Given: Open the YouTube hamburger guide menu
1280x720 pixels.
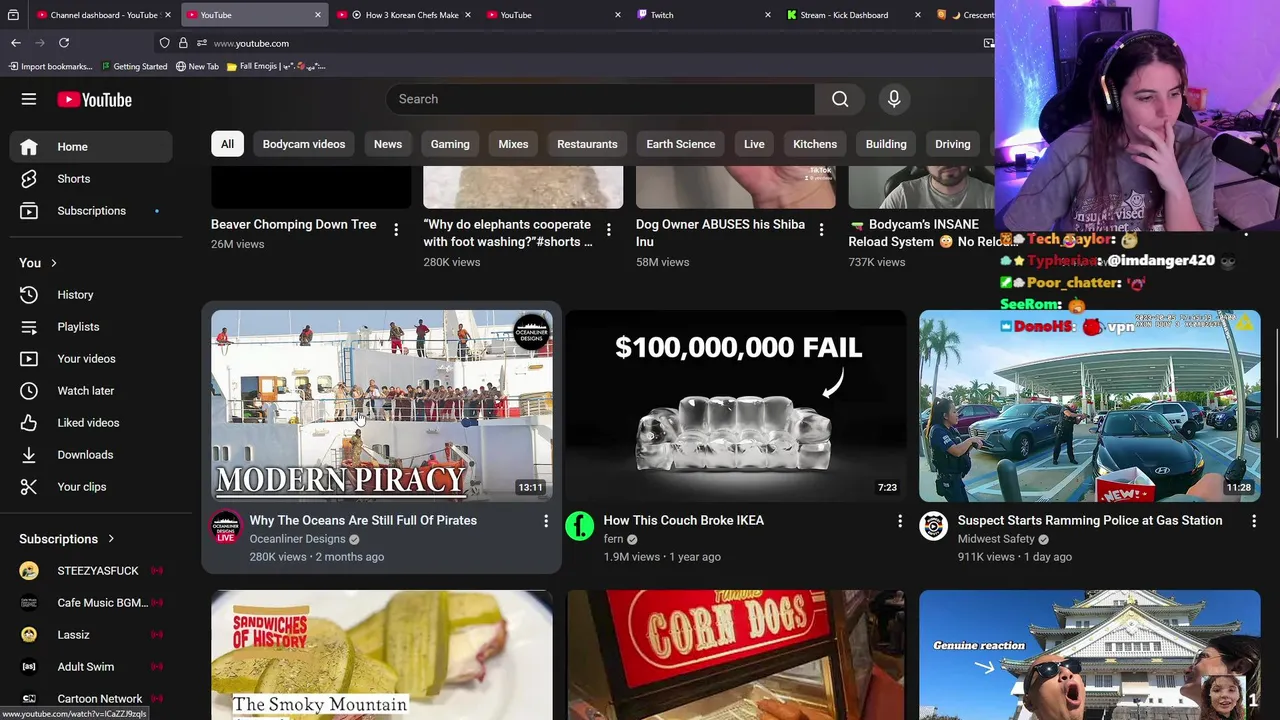Looking at the screenshot, I should [29, 99].
